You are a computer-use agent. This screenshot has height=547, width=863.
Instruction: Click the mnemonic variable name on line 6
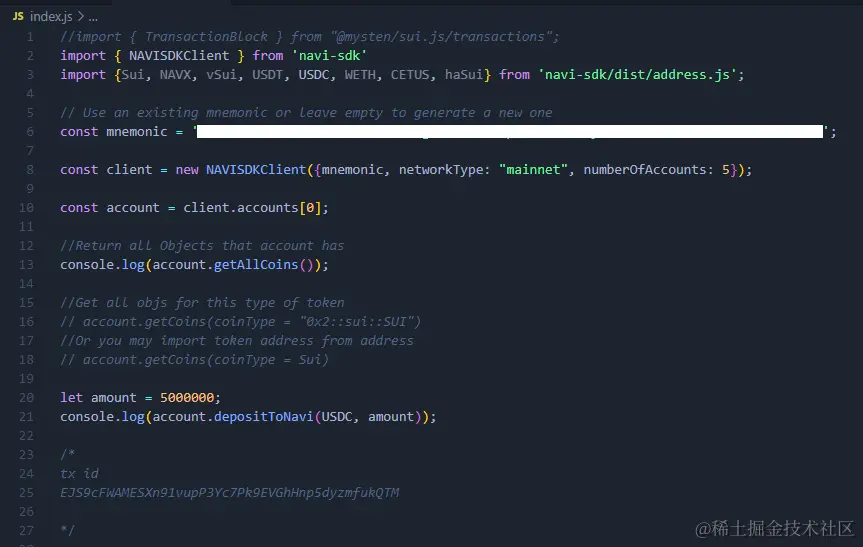(136, 132)
